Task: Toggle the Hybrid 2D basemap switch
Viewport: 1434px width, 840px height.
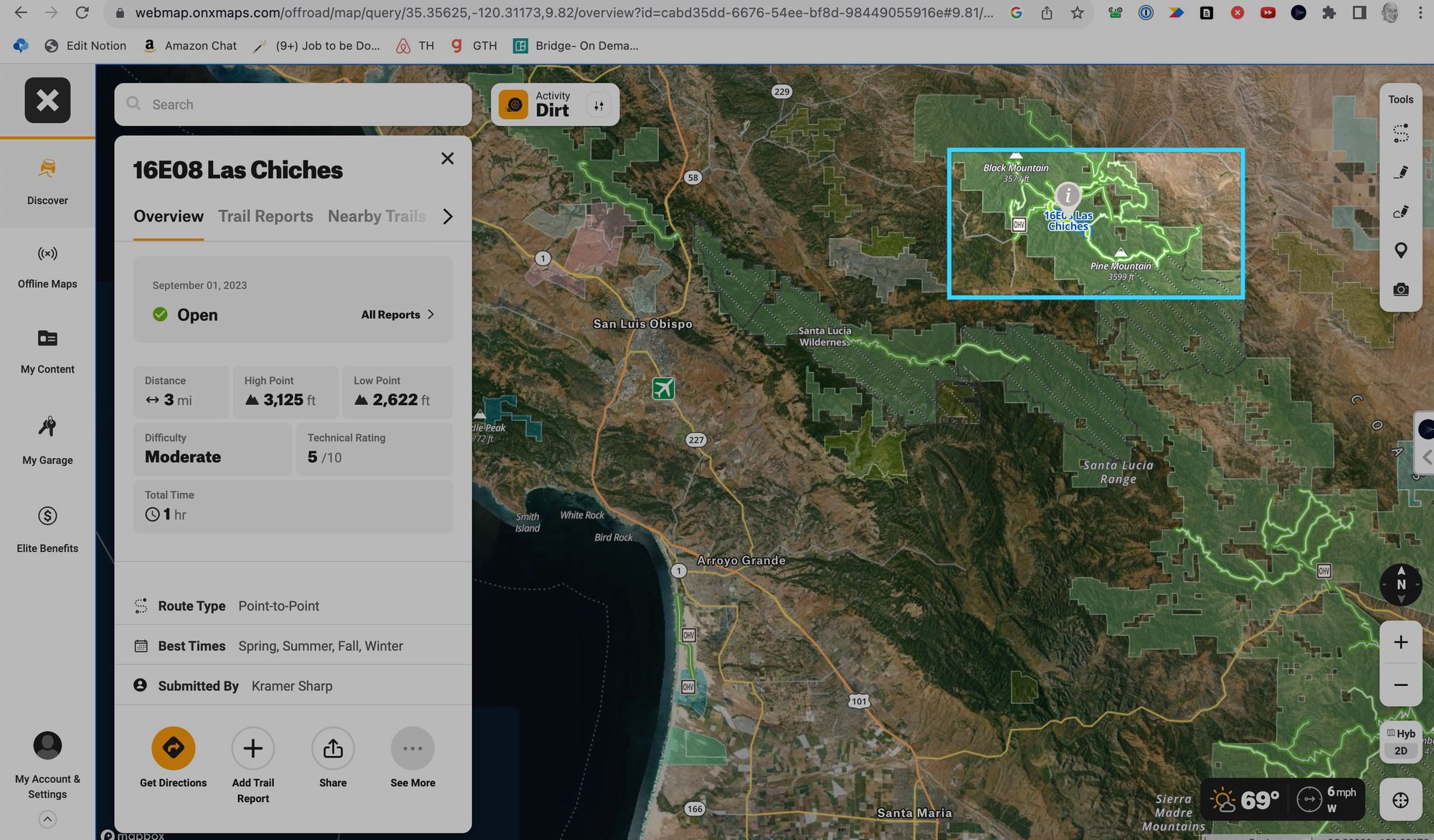Action: pos(1400,742)
